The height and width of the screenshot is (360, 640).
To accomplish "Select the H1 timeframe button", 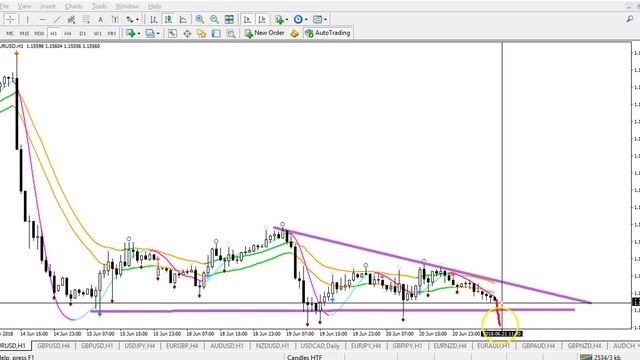I will tap(53, 33).
